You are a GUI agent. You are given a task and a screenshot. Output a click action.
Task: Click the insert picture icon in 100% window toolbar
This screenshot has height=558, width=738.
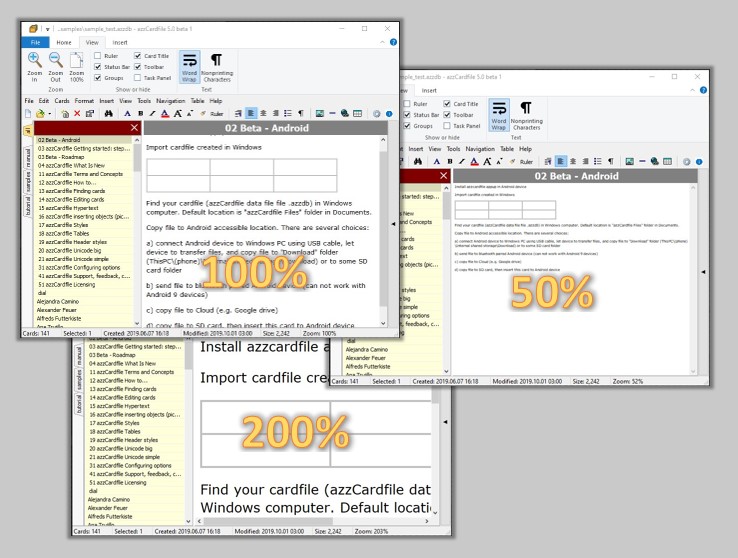[x=320, y=113]
